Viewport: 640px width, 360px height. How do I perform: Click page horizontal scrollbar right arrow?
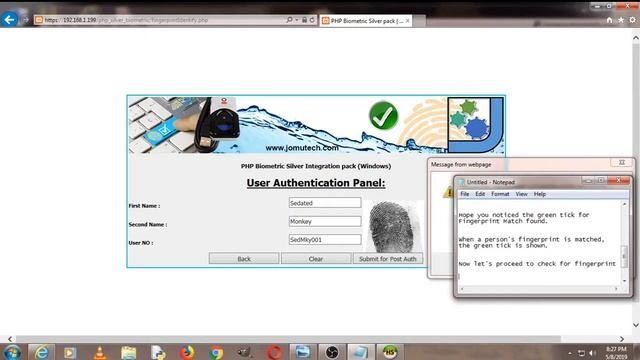[x=622, y=339]
